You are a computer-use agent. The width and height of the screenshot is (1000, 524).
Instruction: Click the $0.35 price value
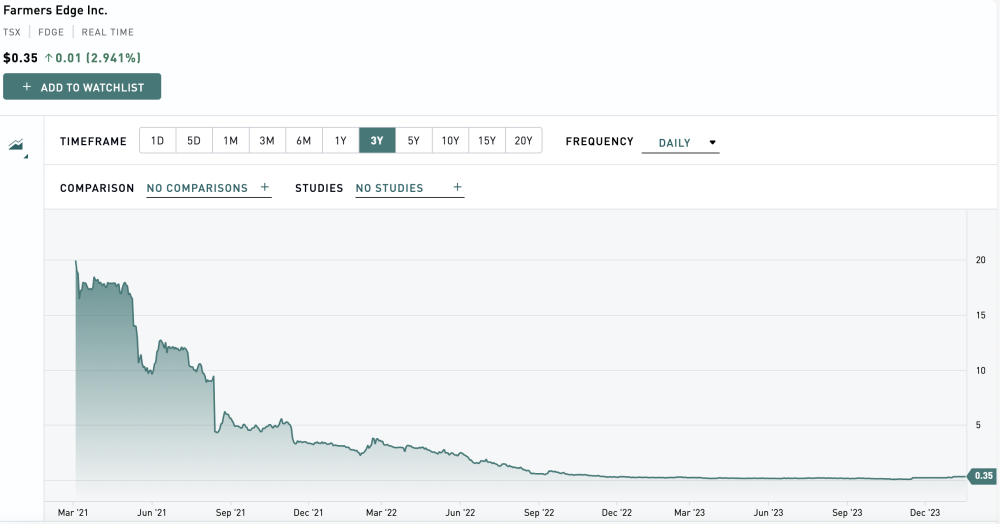pyautogui.click(x=20, y=58)
